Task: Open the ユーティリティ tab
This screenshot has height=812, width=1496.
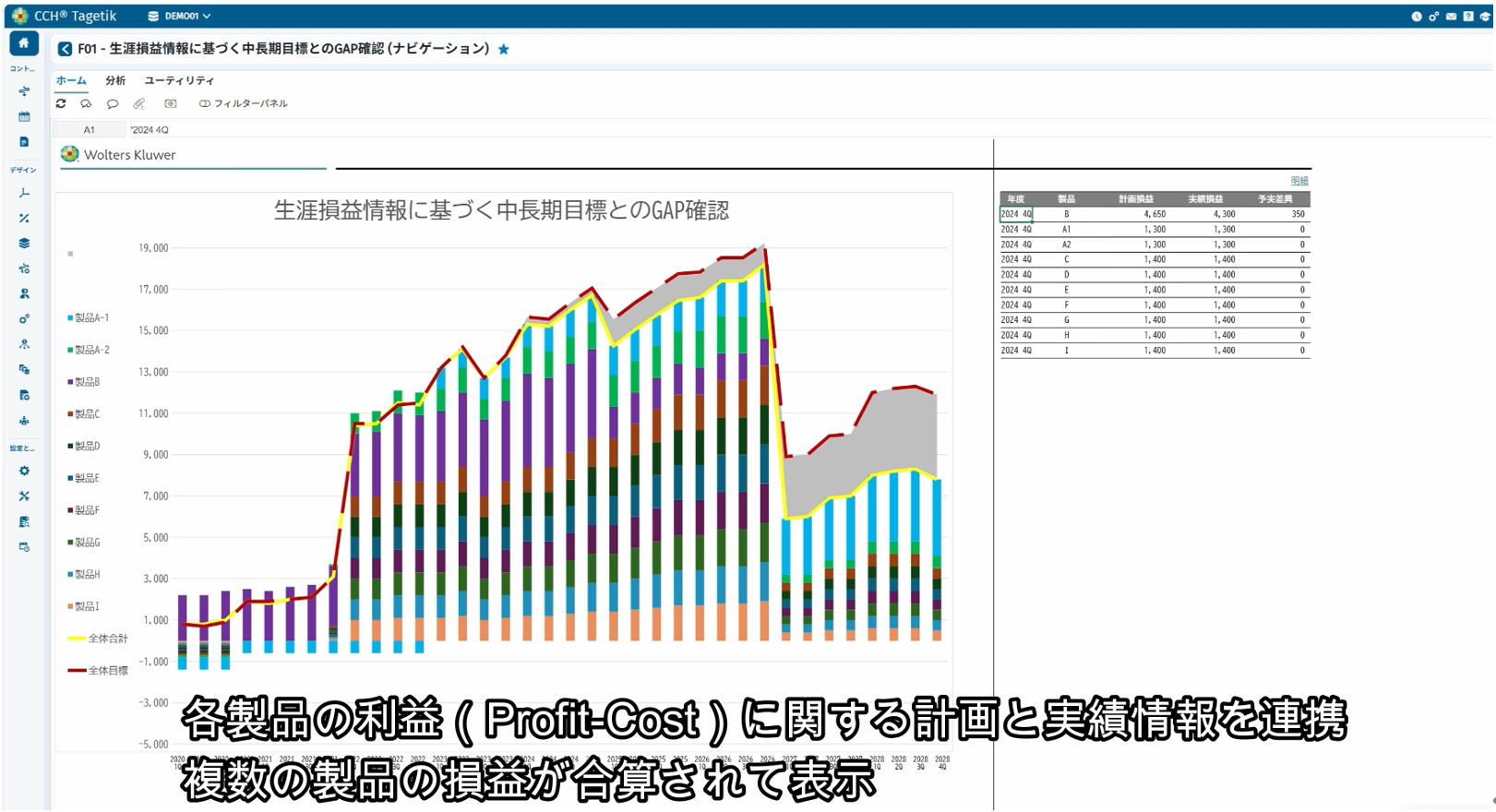Action: click(179, 81)
